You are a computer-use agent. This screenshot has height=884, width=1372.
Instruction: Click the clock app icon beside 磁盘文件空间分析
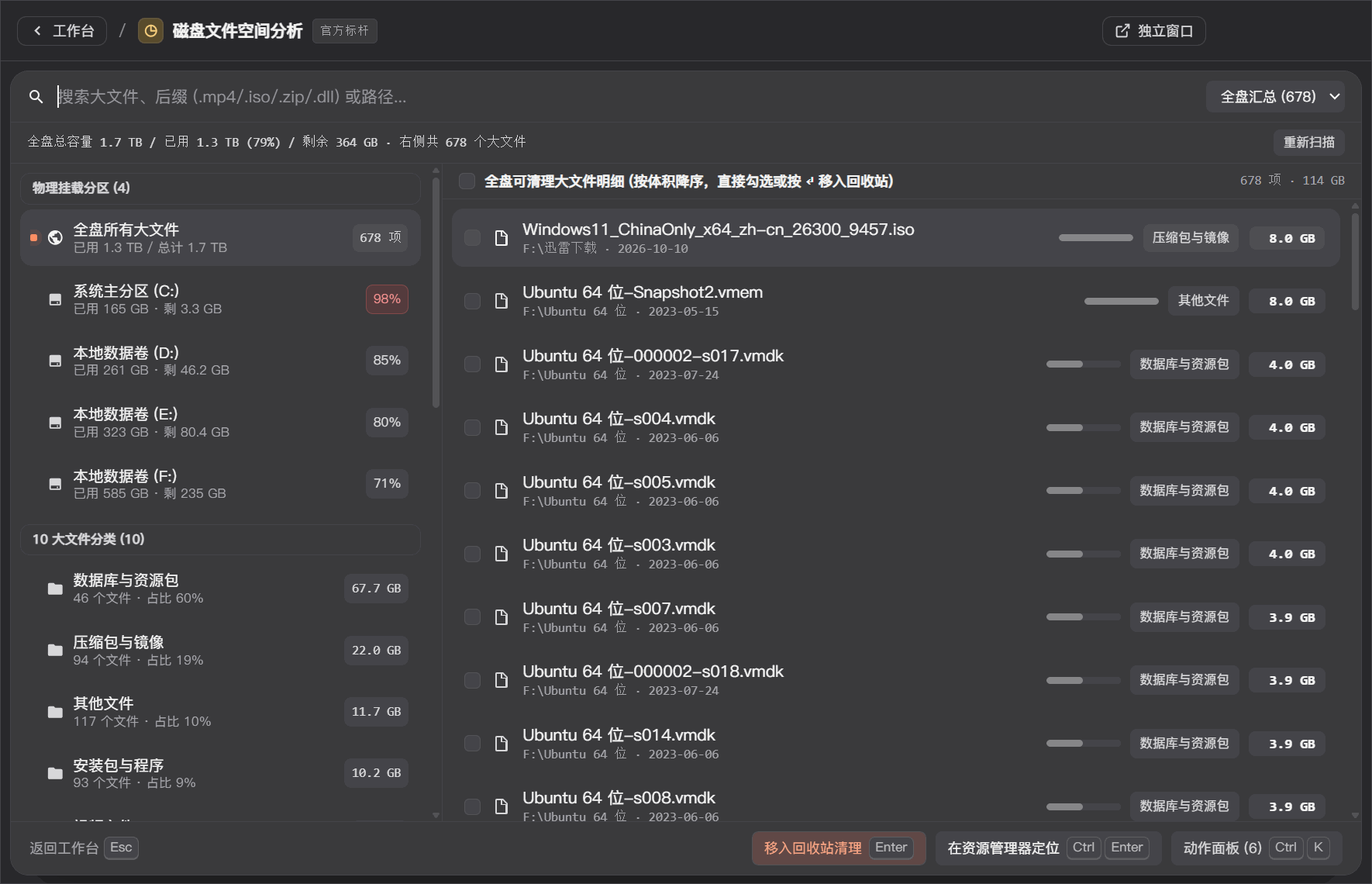coord(150,31)
